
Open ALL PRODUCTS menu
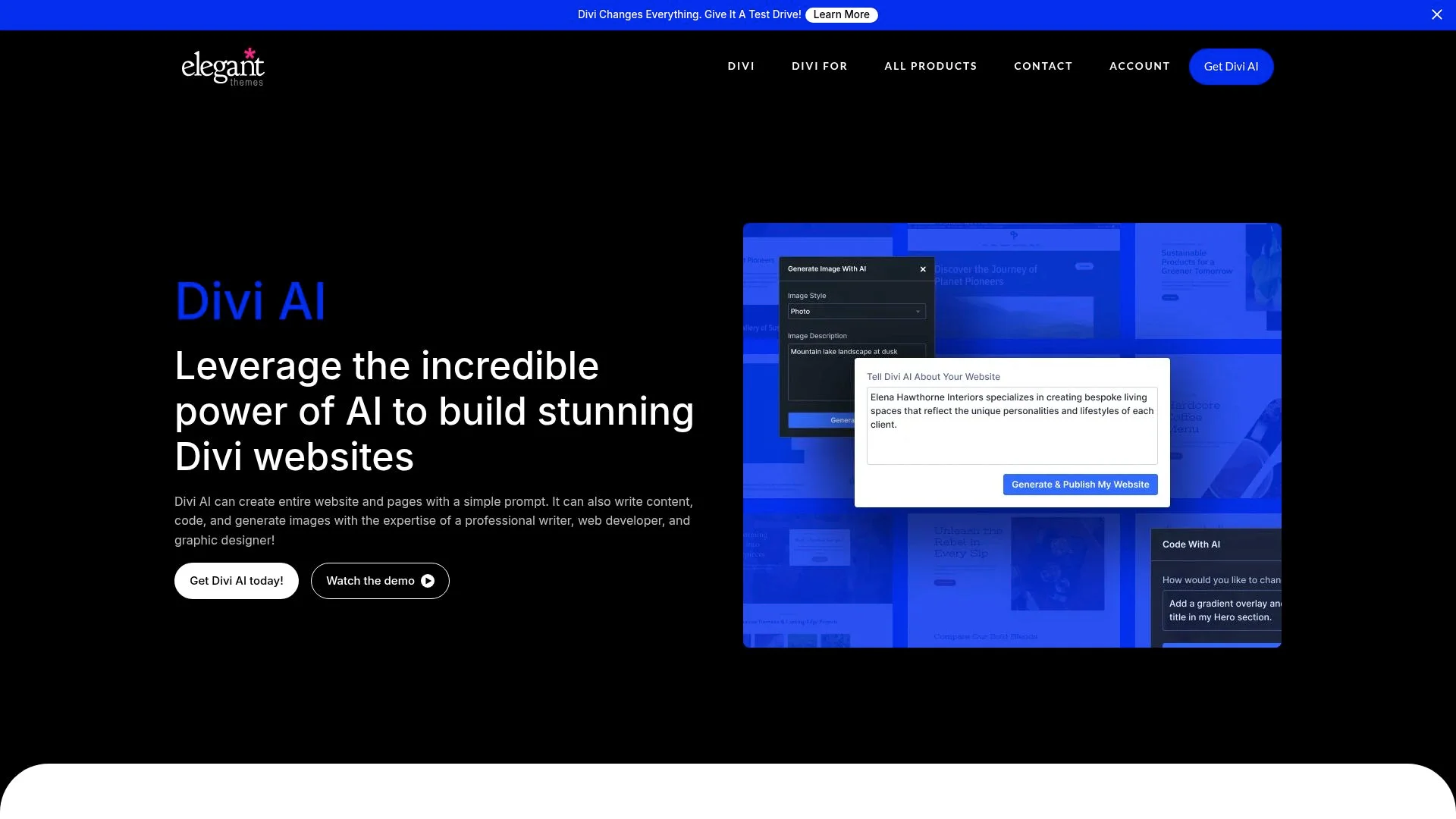pyautogui.click(x=930, y=66)
